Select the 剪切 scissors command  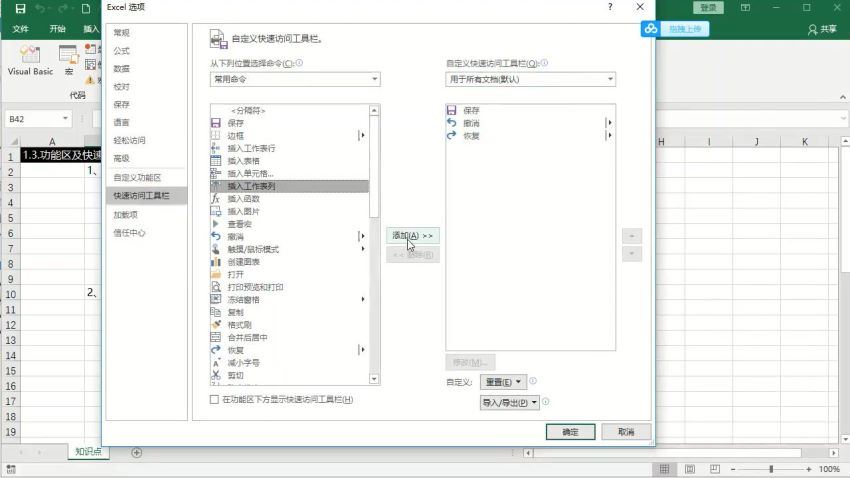pyautogui.click(x=289, y=375)
